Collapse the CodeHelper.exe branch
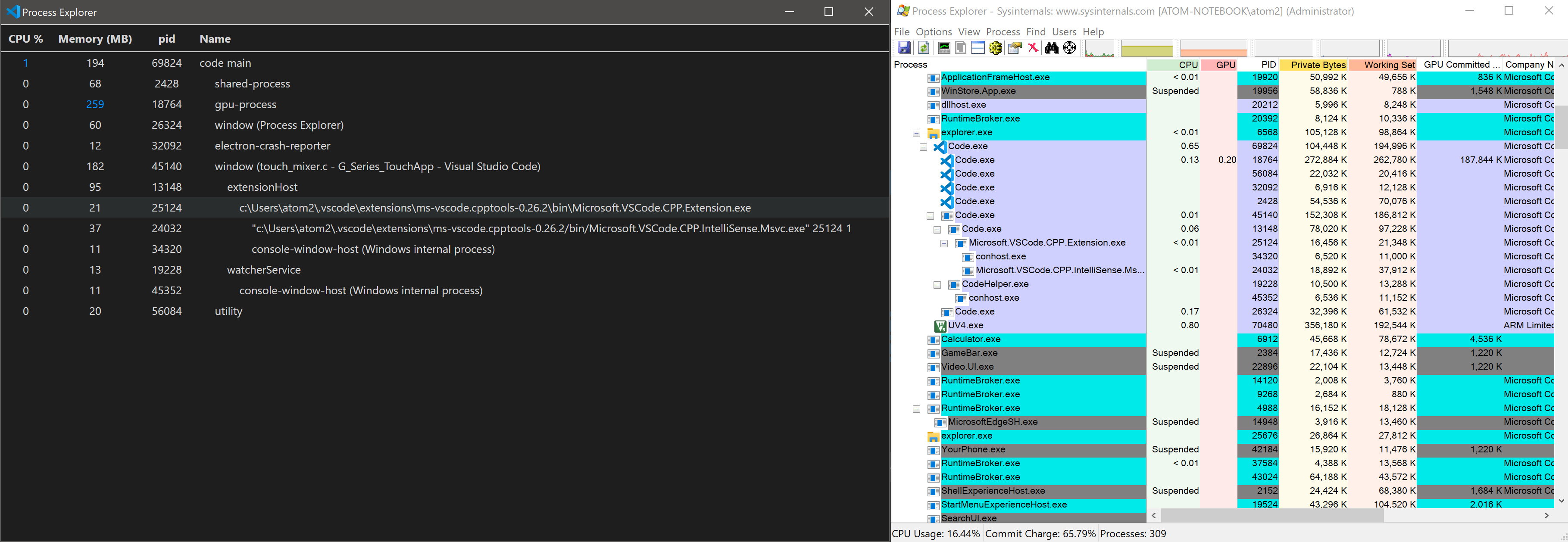The image size is (1568, 542). point(937,284)
